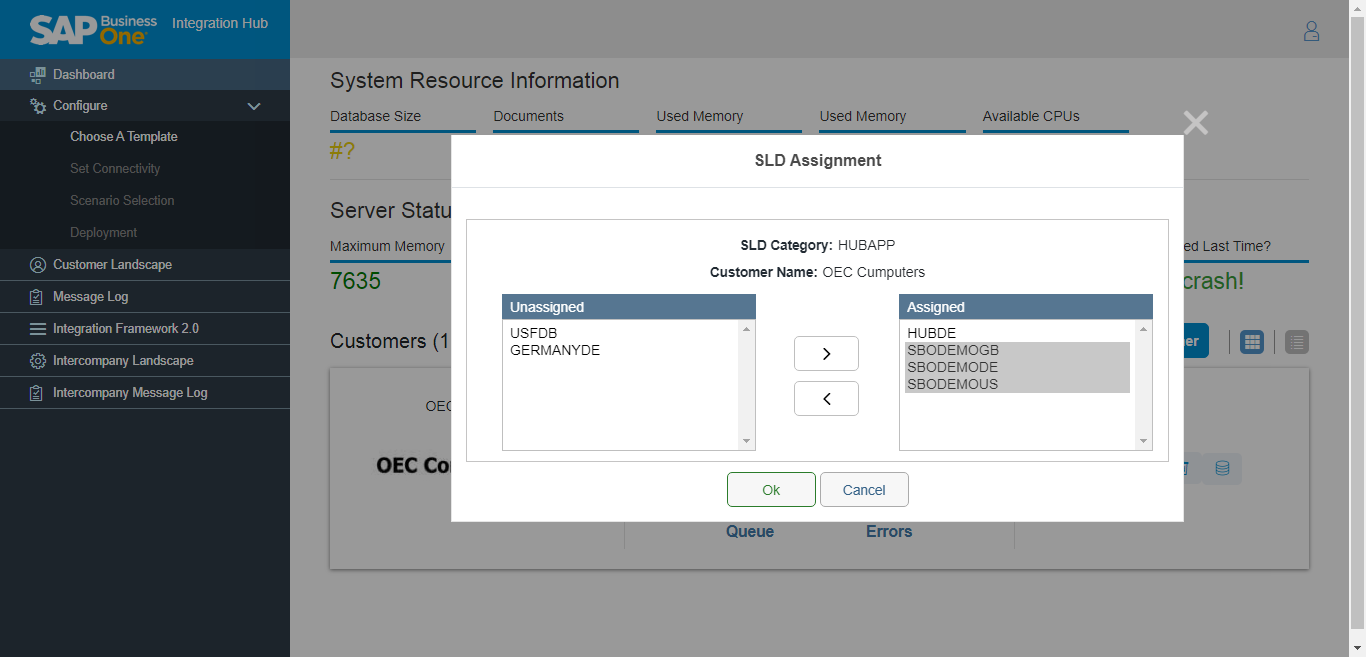Confirm assignment with Ok button
The image size is (1366, 657).
(771, 490)
